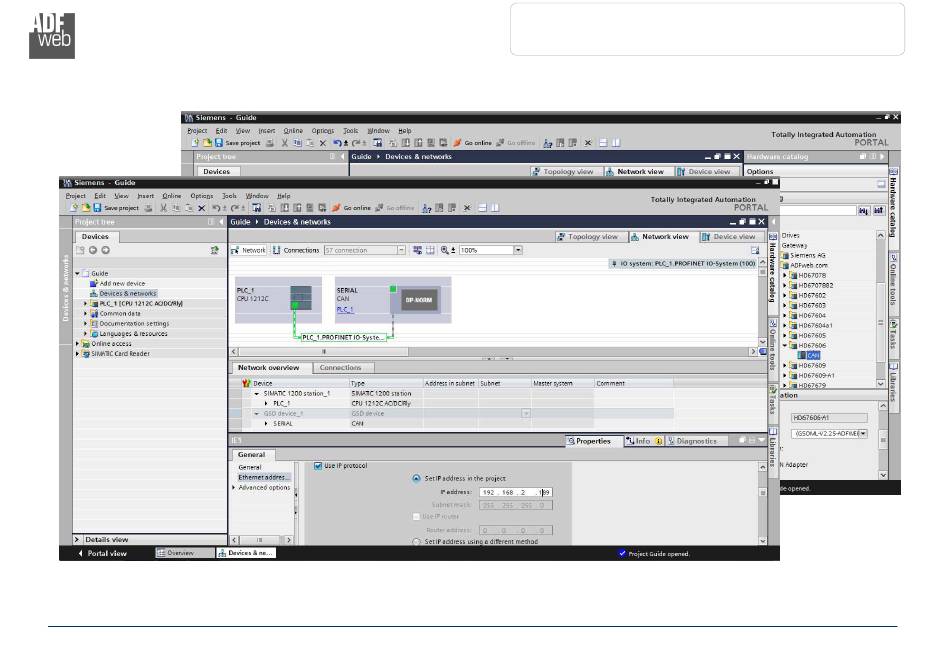Click the back window hardware catalog vertical scrollbar
Screen dimensions: 950x659
[881, 310]
